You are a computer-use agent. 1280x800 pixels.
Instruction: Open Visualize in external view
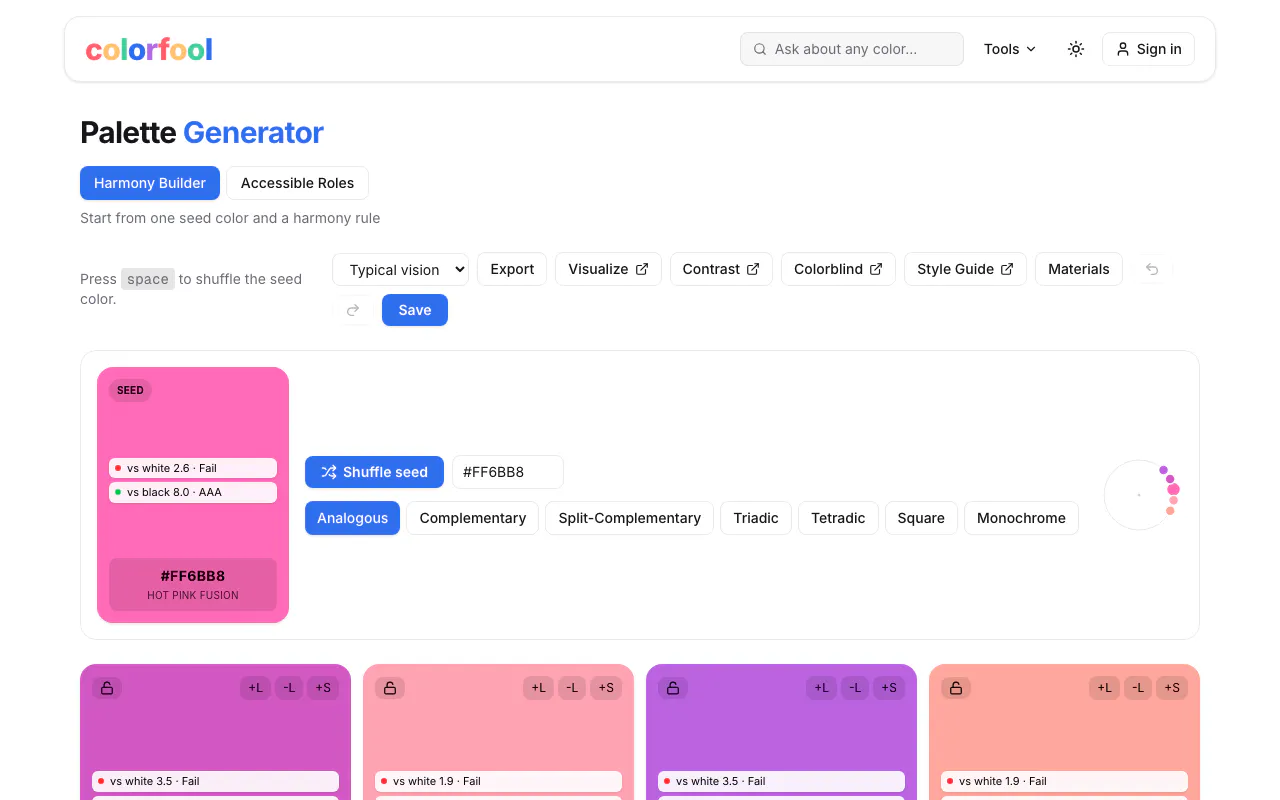pyautogui.click(x=608, y=269)
